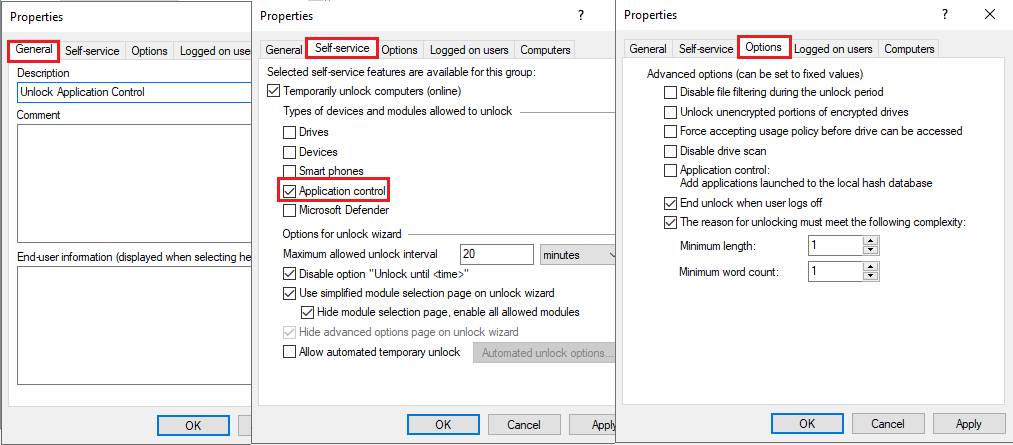Increase Minimum length with the up arrow
The height and width of the screenshot is (445, 1013).
point(871,241)
